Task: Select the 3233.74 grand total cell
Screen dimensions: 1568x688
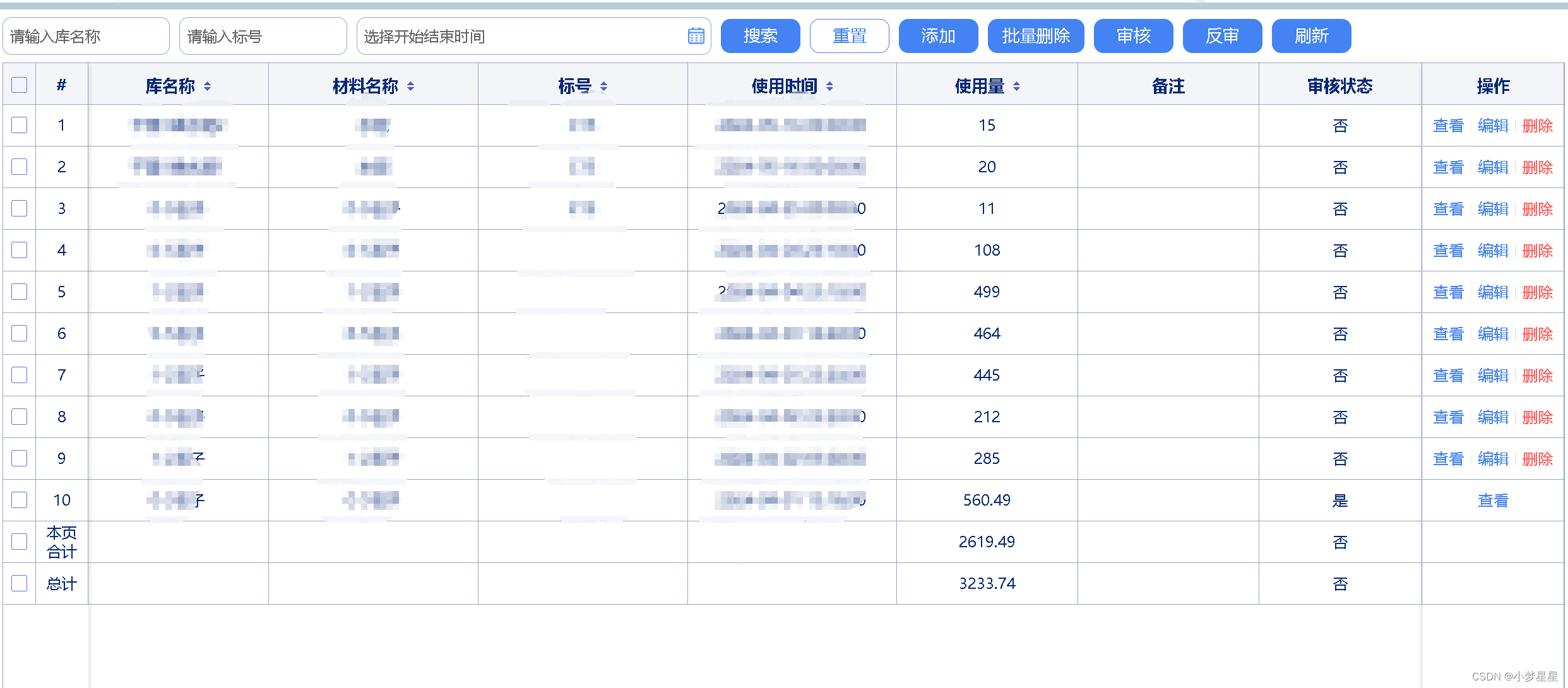Action: (987, 583)
